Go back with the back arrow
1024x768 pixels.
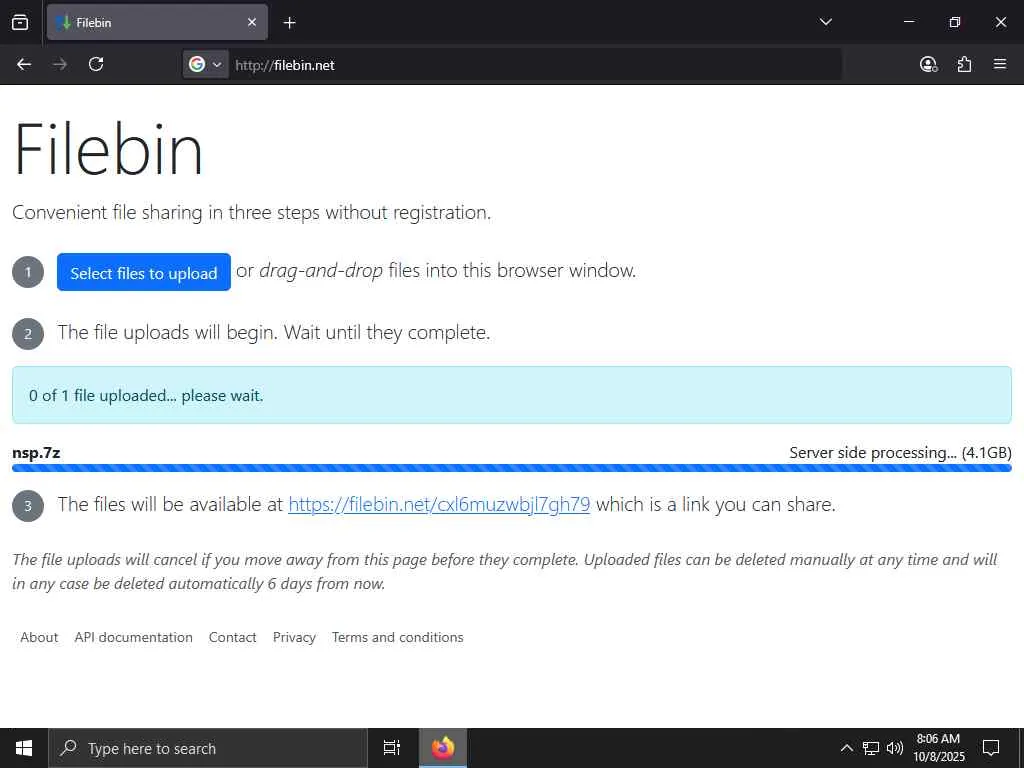pos(24,64)
